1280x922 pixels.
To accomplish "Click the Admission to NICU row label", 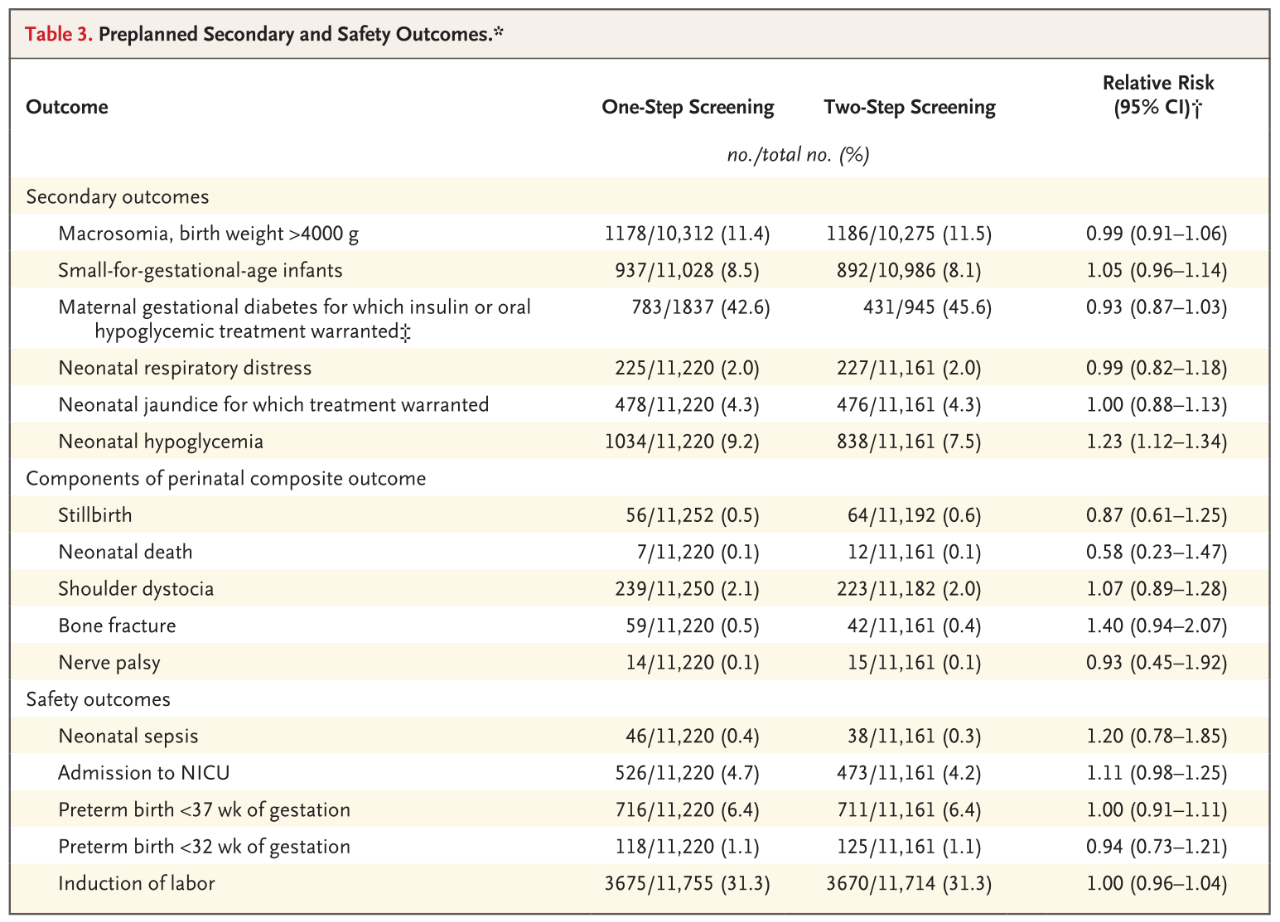I will point(147,773).
